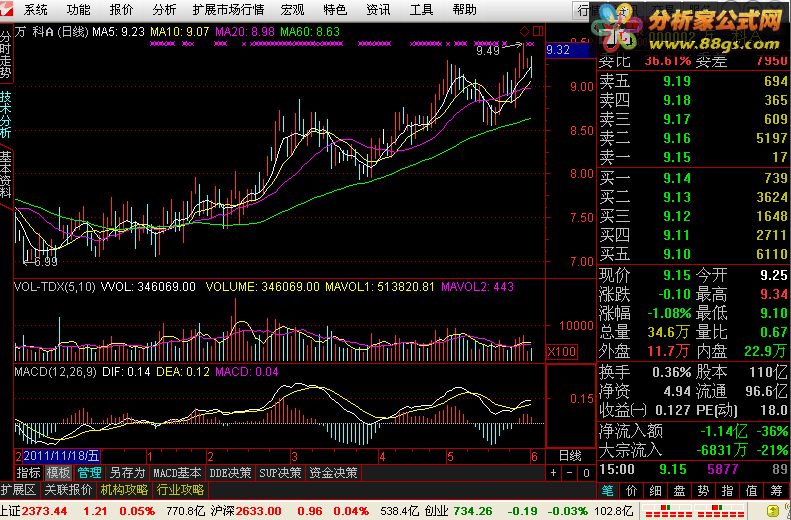Click the 2011/11/18/五 date label
This screenshot has height=520, width=791.
pos(61,456)
